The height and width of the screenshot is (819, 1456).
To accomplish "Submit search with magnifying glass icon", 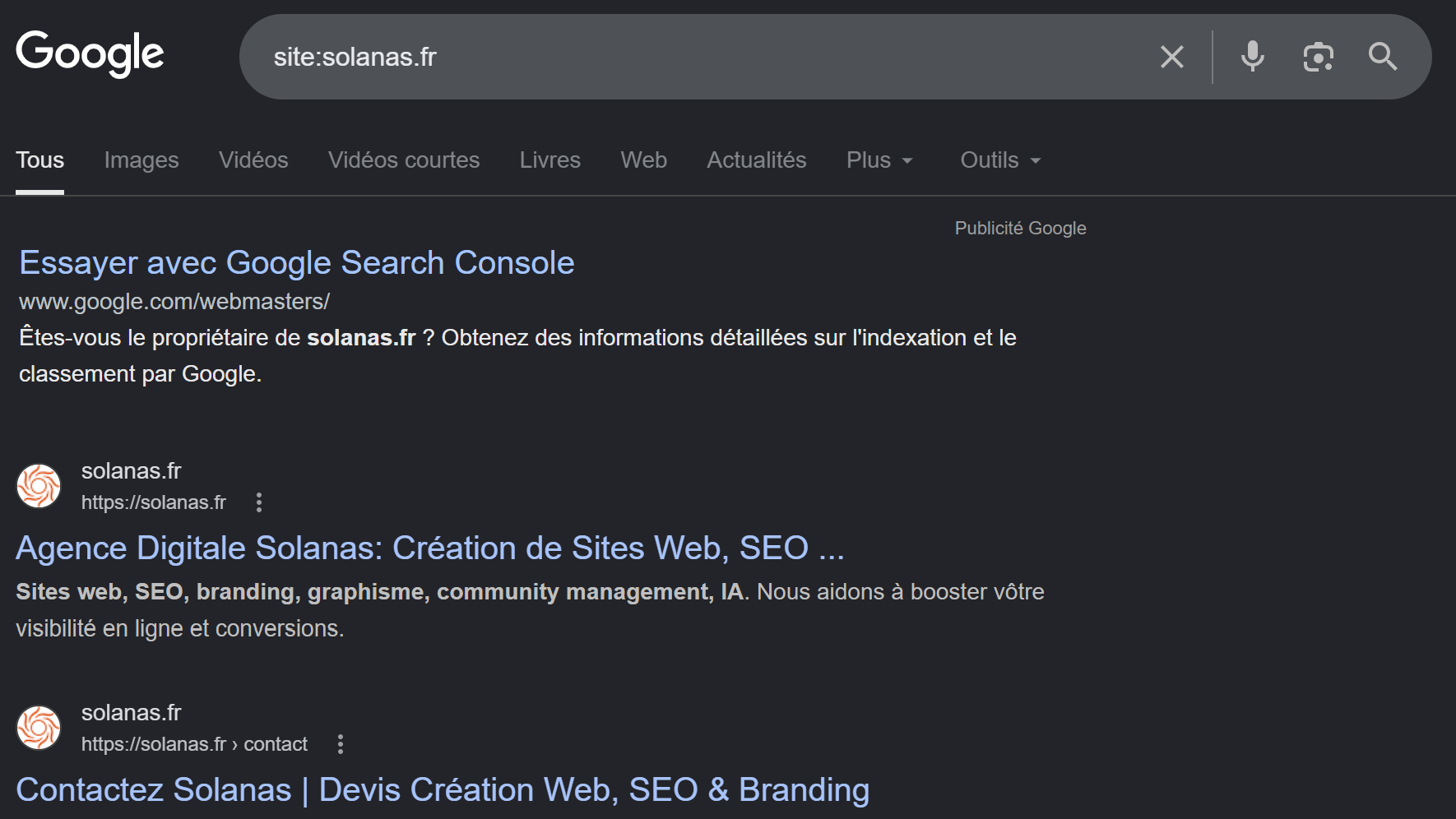I will pos(1382,57).
